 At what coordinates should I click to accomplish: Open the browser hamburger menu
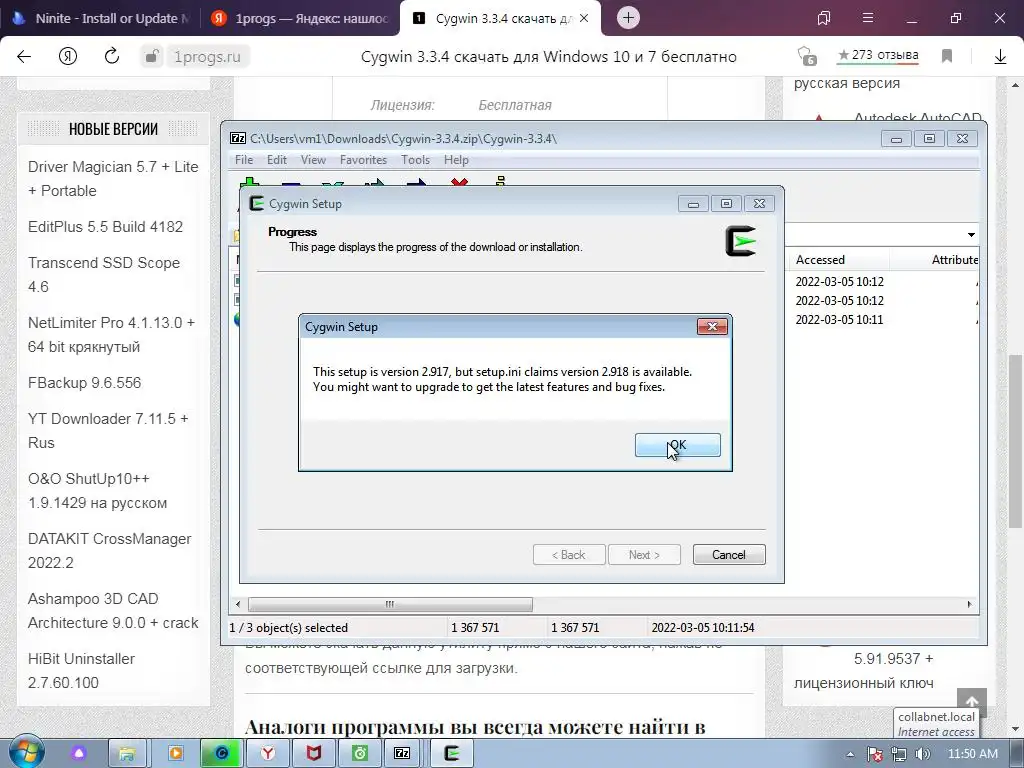(x=867, y=18)
